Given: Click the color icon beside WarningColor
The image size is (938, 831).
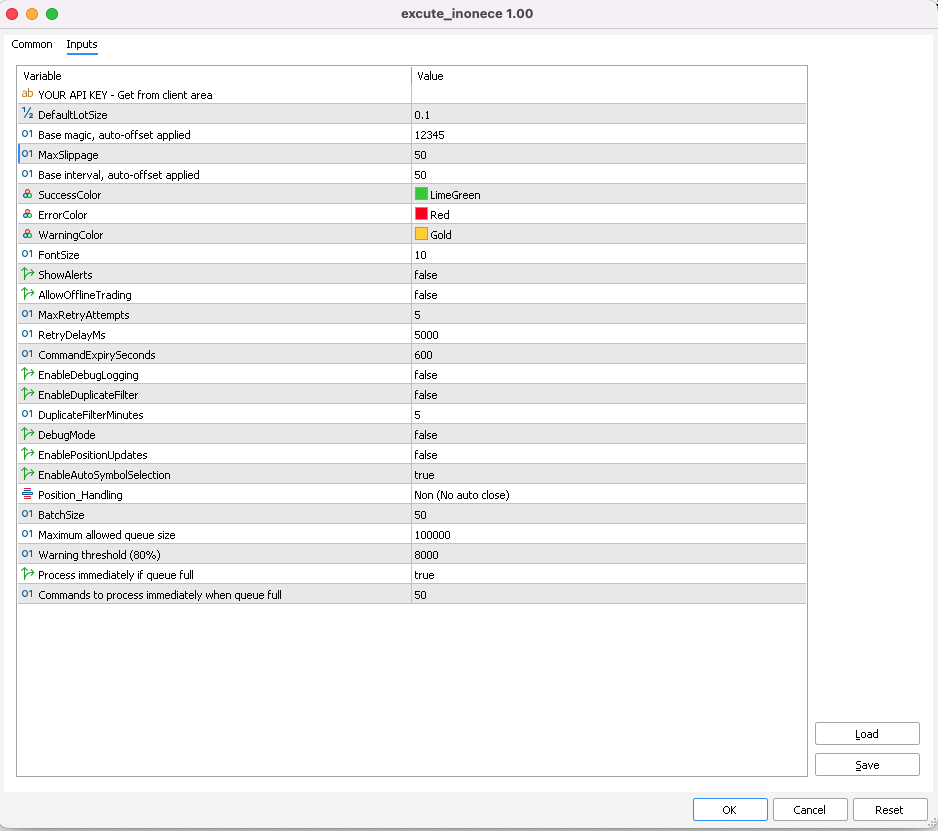Looking at the screenshot, I should pos(27,235).
